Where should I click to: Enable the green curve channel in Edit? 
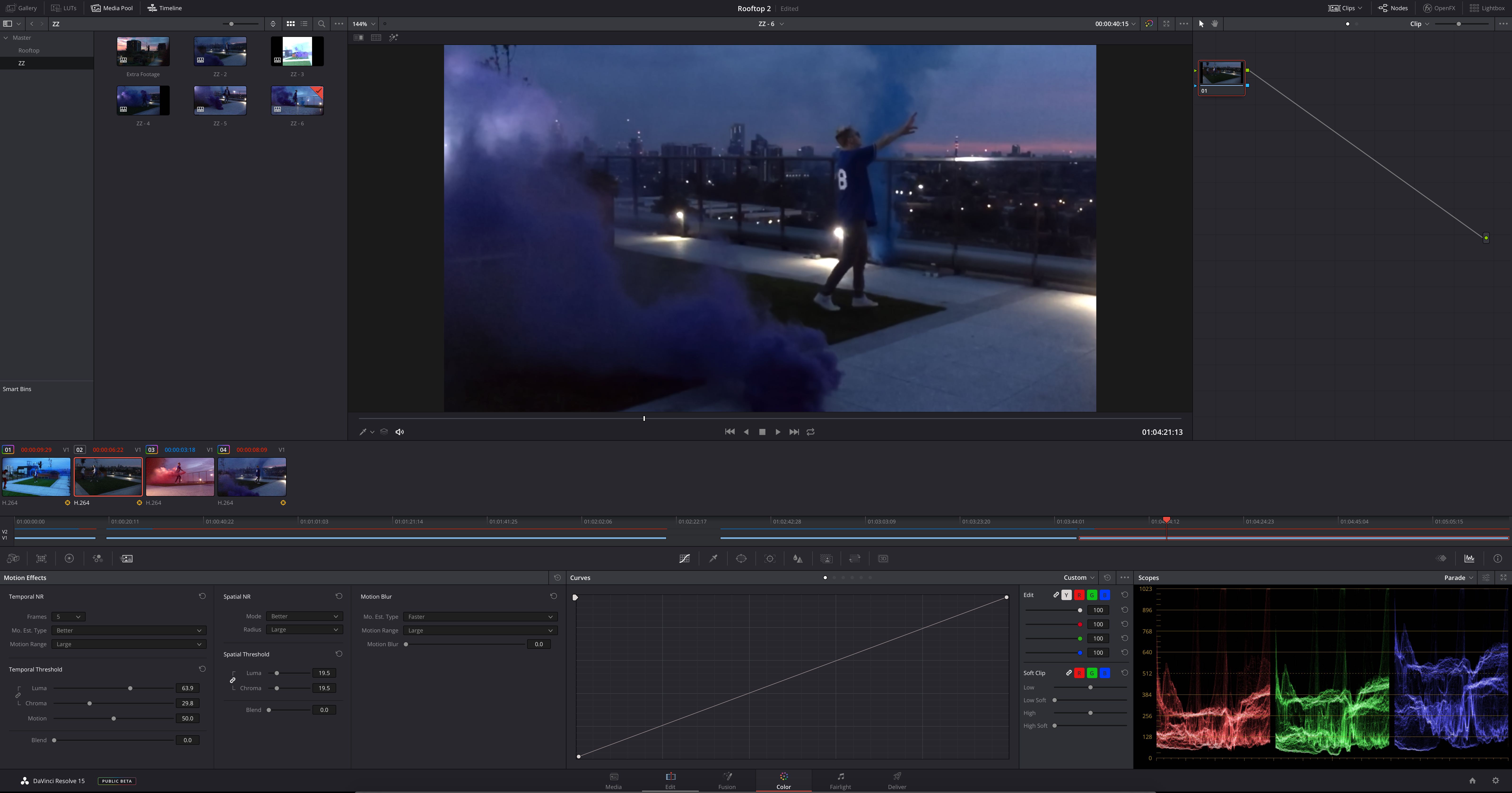1092,595
